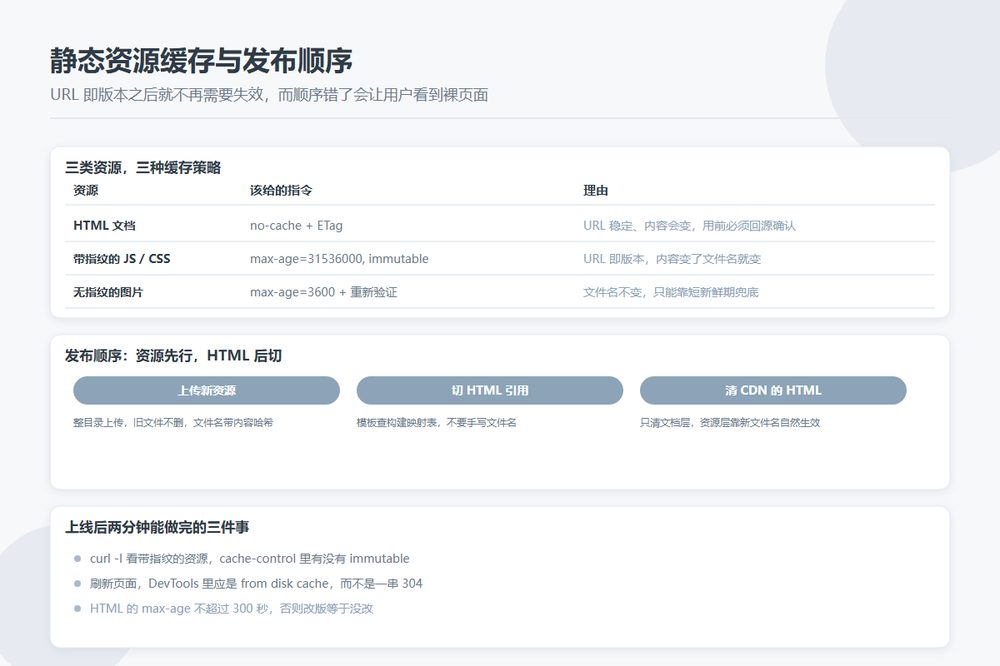Click the heading 发布顺序：资源先行，HTML 后切

tap(173, 355)
